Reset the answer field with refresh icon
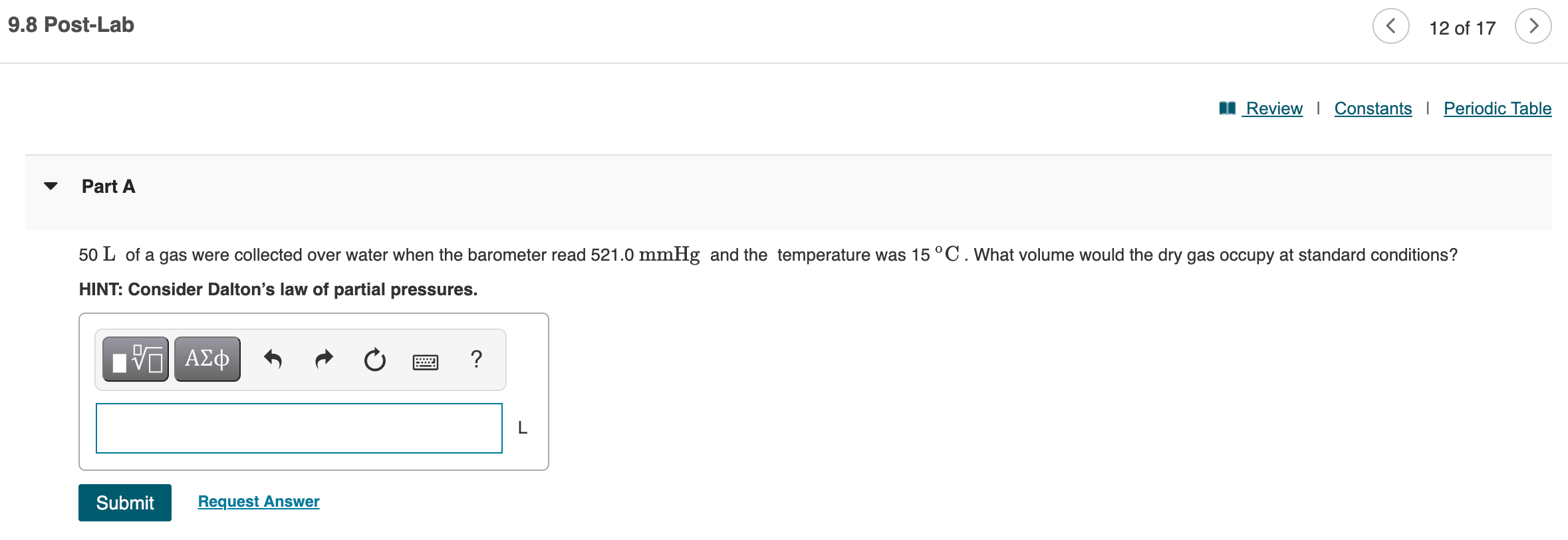This screenshot has width=1568, height=540. coord(374,359)
